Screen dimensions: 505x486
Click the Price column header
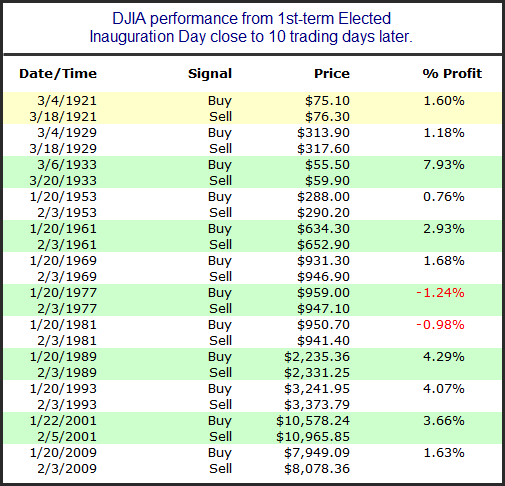click(x=332, y=73)
